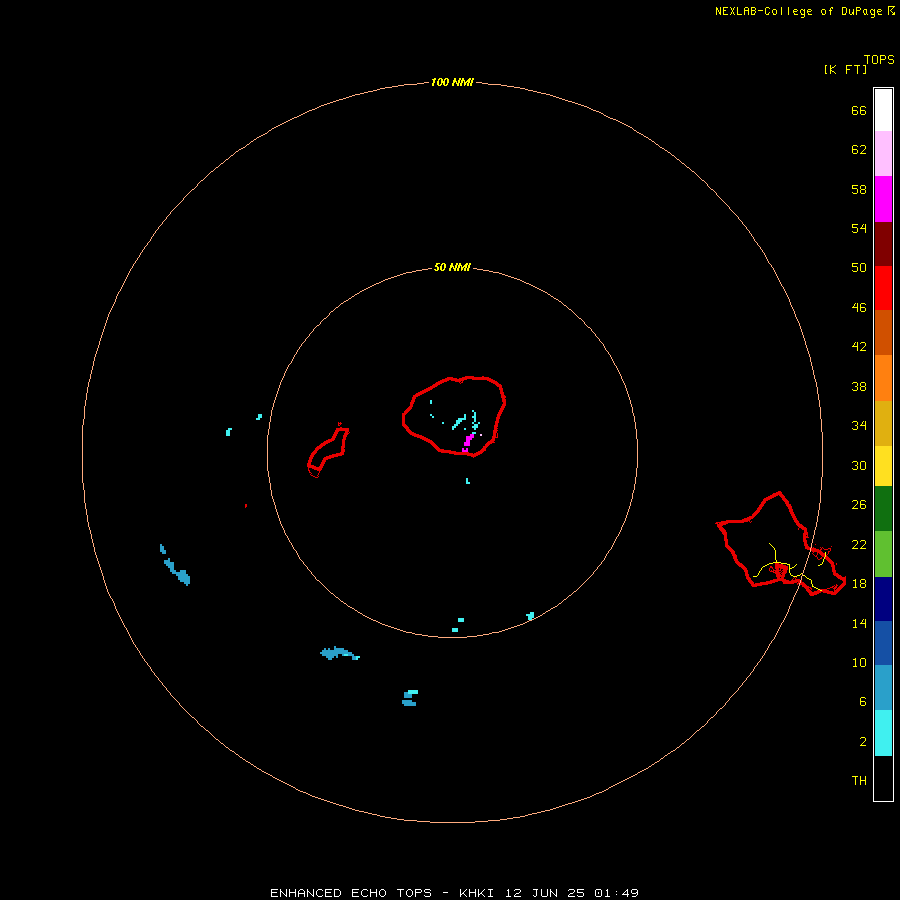The width and height of the screenshot is (900, 900).
Task: Click the light pink 62 K FT swatch
Action: (x=883, y=154)
